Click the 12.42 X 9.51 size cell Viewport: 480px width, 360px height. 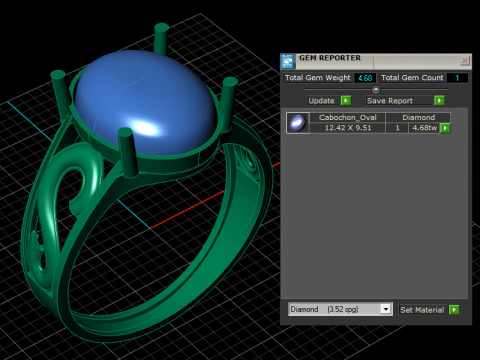pyautogui.click(x=348, y=128)
